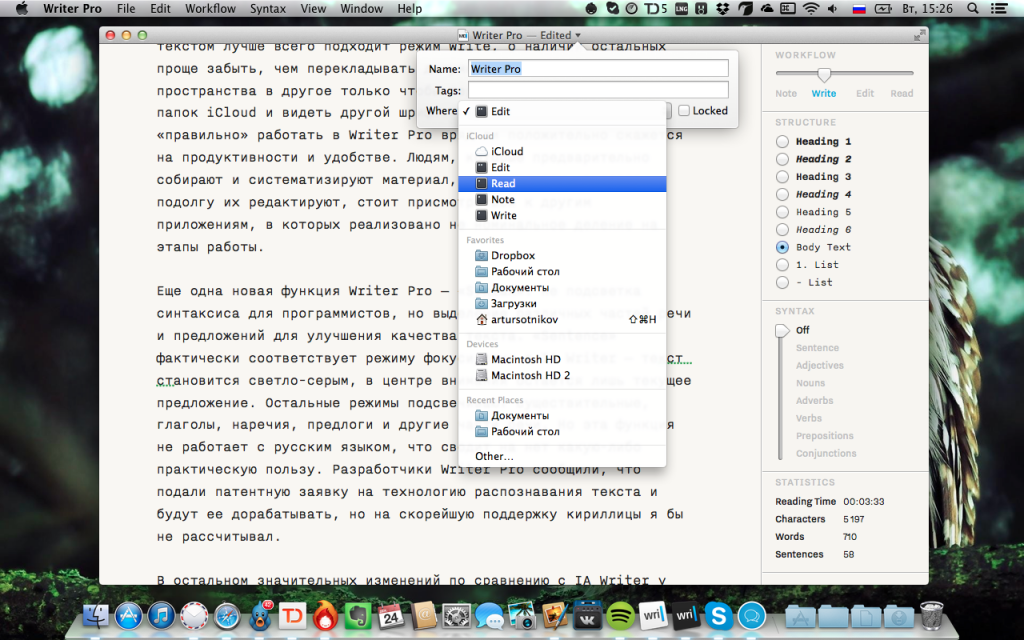Pick Dropbox under Favorites

click(x=512, y=256)
